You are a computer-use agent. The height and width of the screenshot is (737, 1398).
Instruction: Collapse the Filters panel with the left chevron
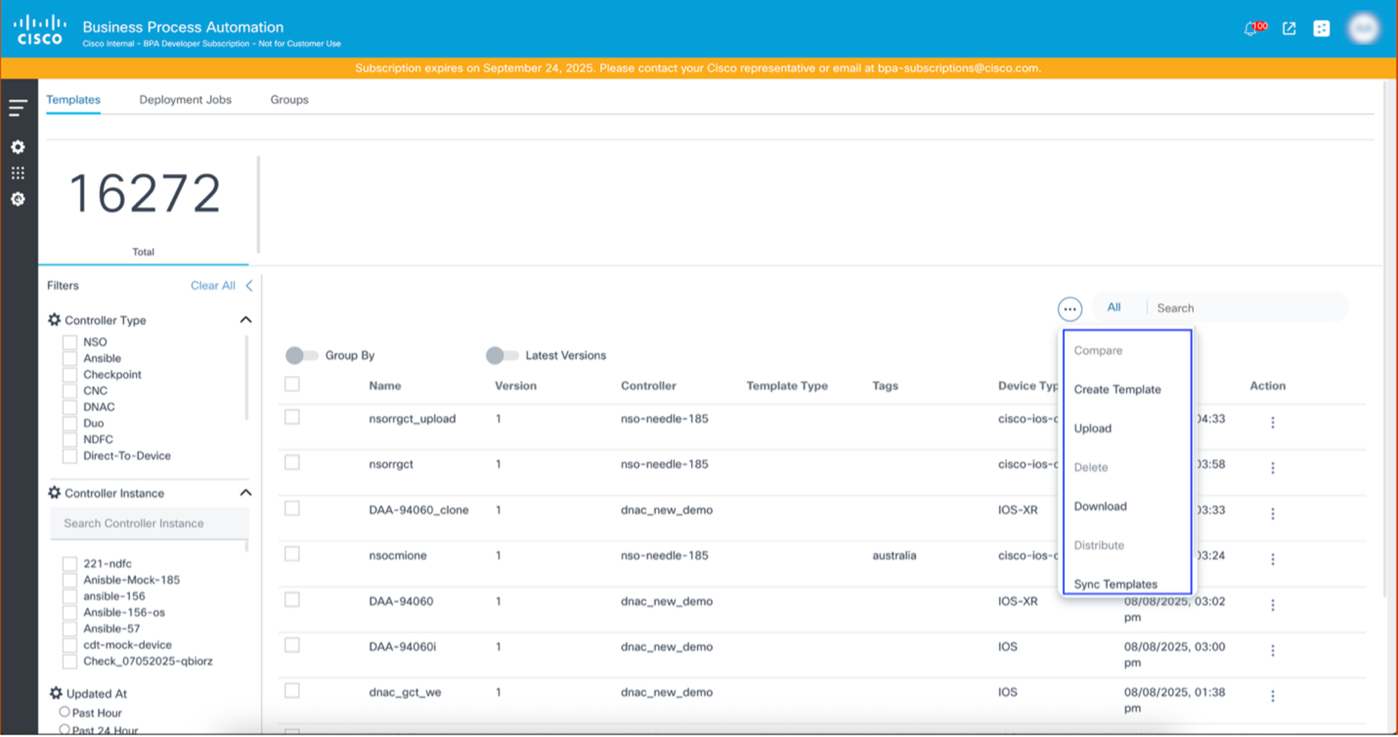tap(249, 286)
